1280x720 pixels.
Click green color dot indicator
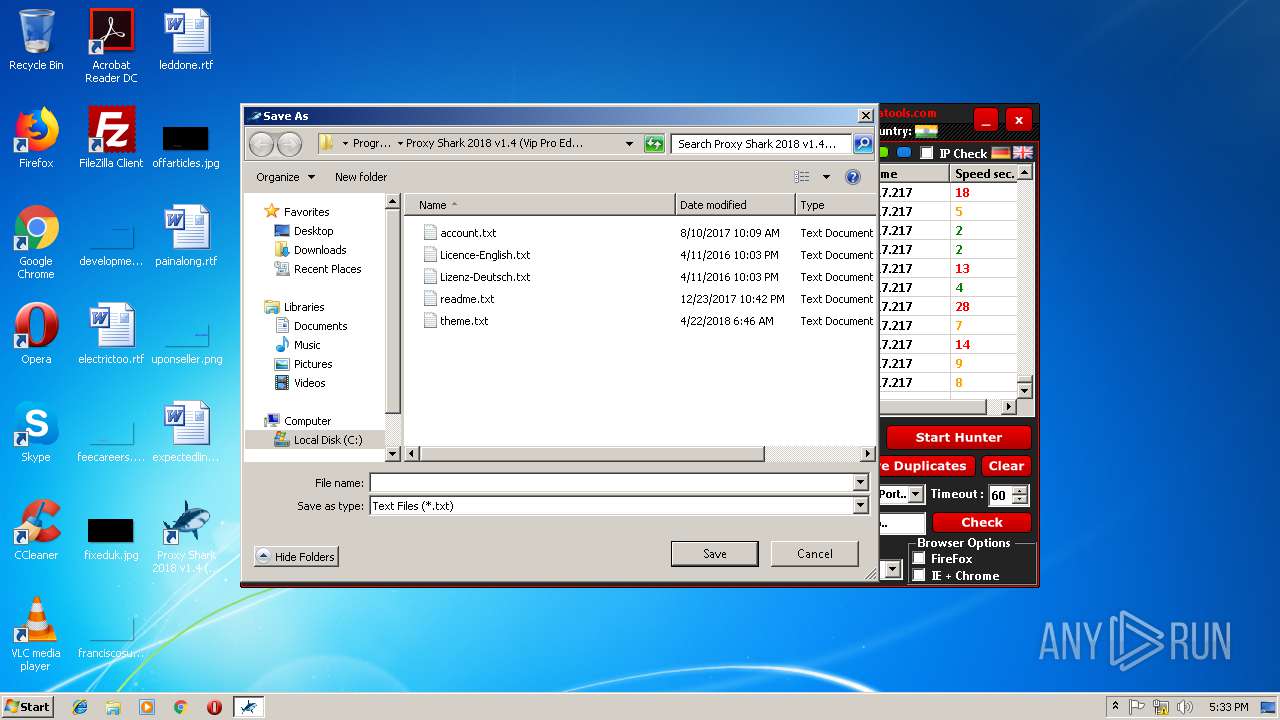tap(883, 153)
